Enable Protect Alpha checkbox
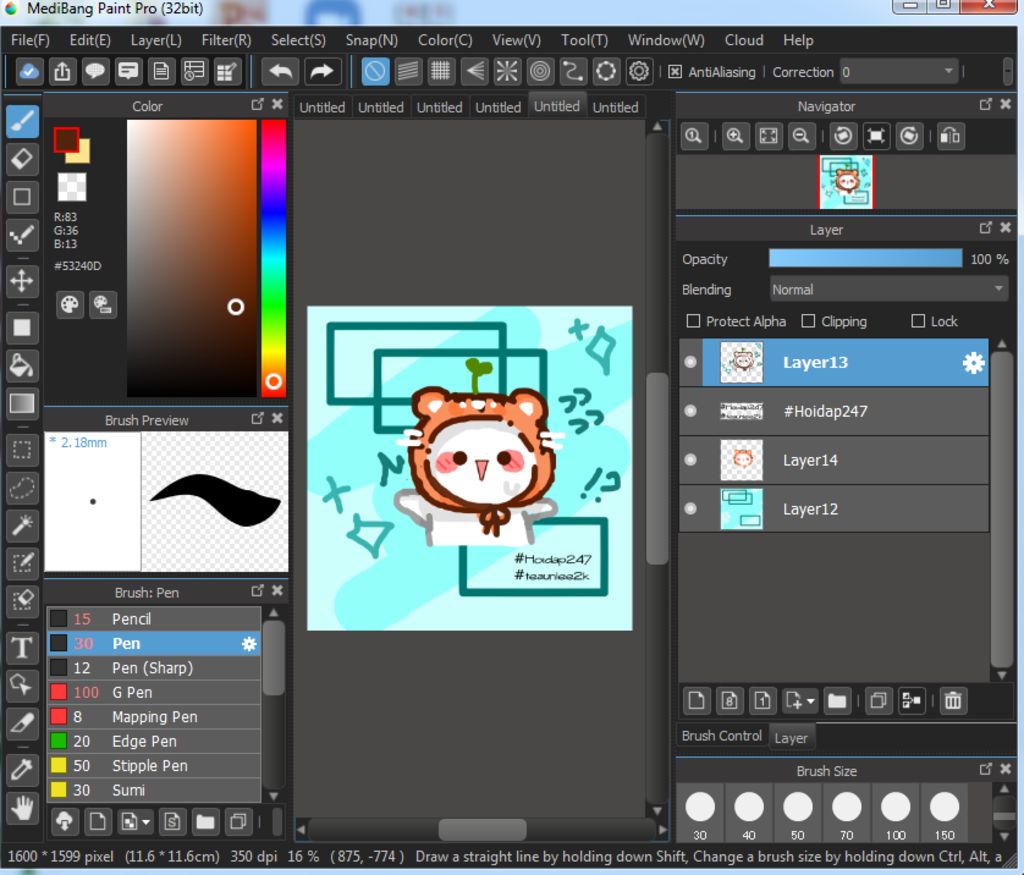This screenshot has height=875, width=1024. coord(694,321)
